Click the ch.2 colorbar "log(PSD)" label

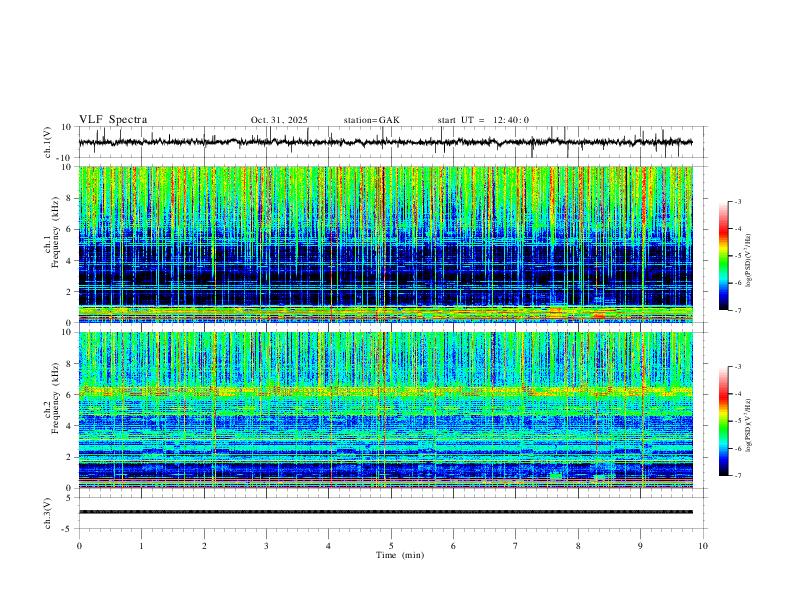tap(749, 426)
